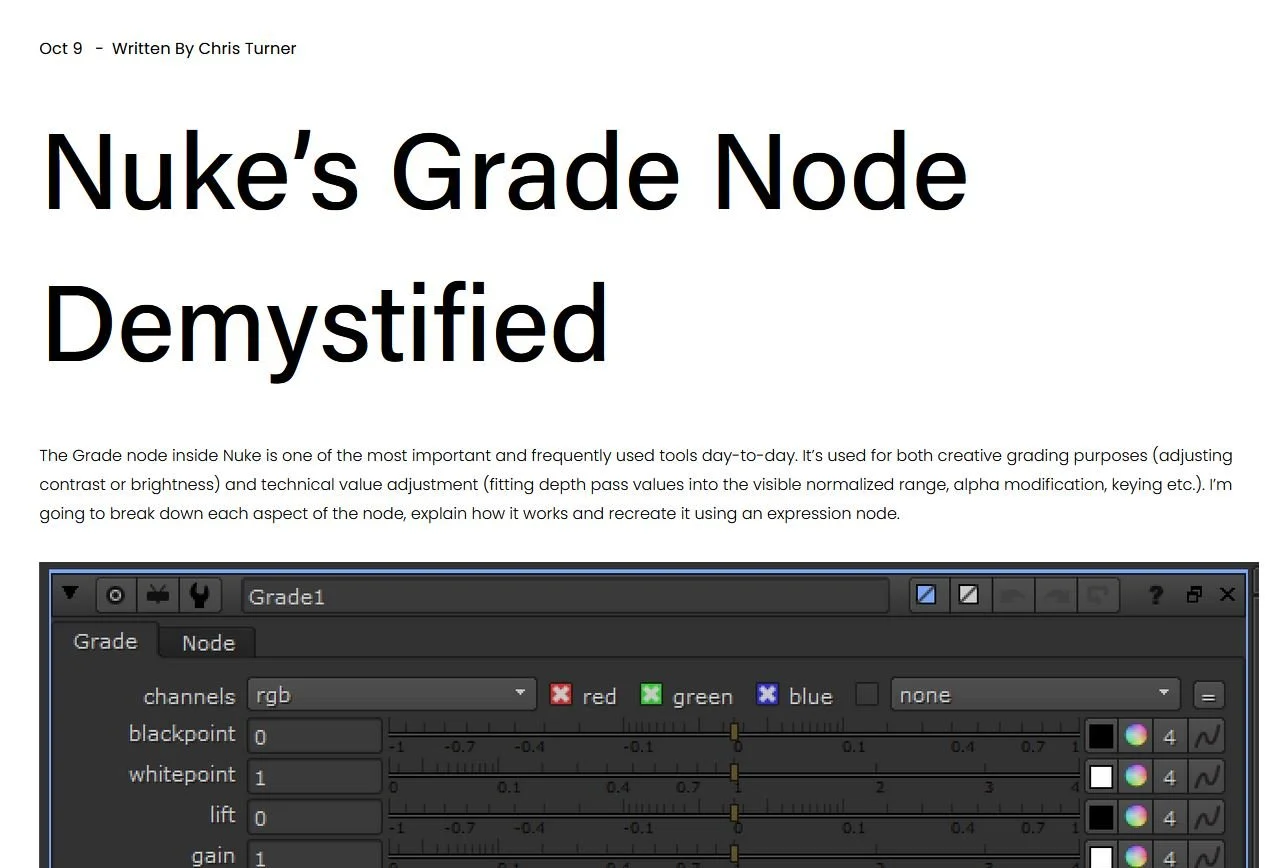The width and height of the screenshot is (1273, 868).
Task: Click the lift black color swatch
Action: pyautogui.click(x=1101, y=816)
